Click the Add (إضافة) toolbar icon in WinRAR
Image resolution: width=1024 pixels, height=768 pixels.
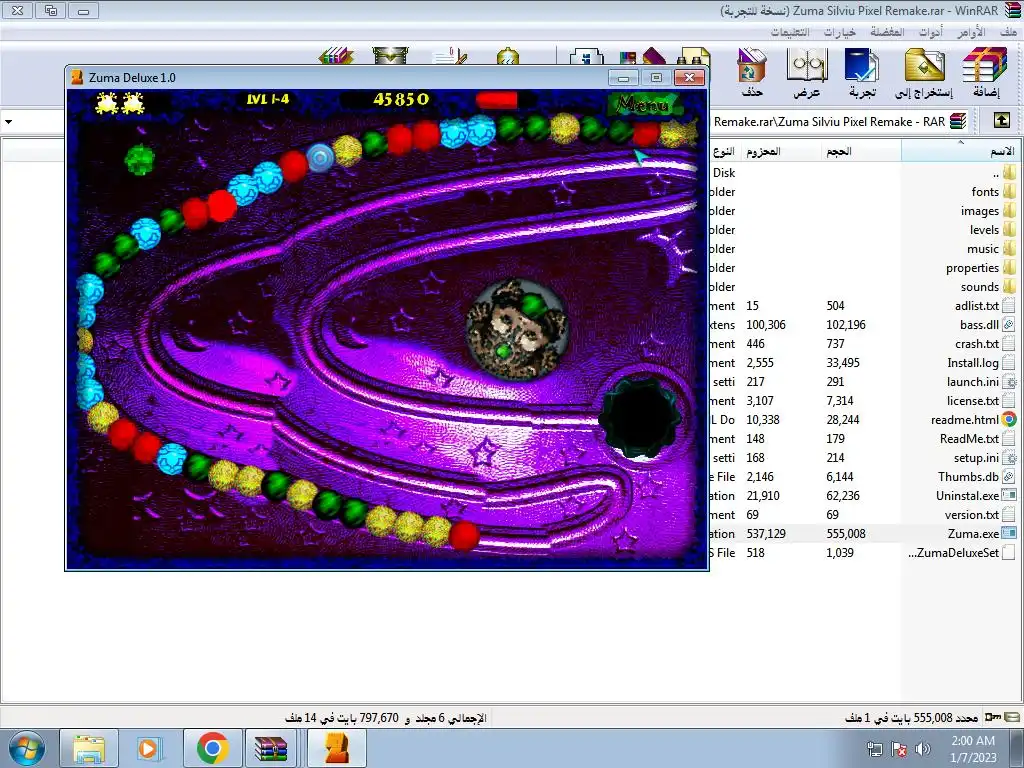985,72
